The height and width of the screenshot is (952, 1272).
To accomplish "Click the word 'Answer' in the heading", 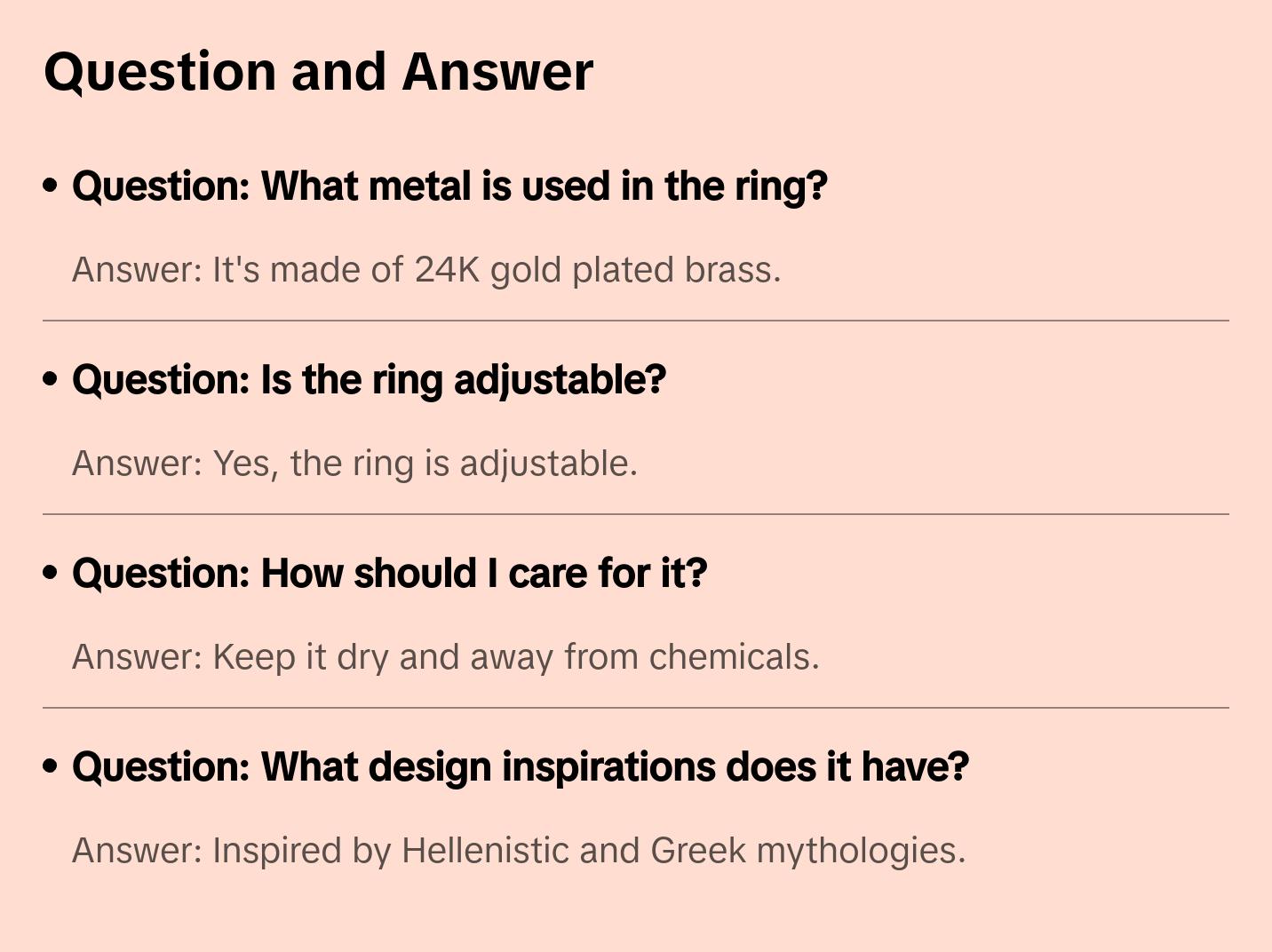I will [x=497, y=71].
